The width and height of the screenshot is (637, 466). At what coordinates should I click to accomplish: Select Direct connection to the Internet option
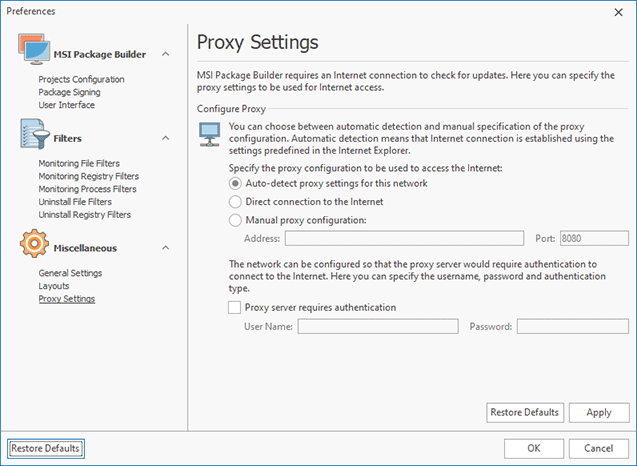[235, 202]
